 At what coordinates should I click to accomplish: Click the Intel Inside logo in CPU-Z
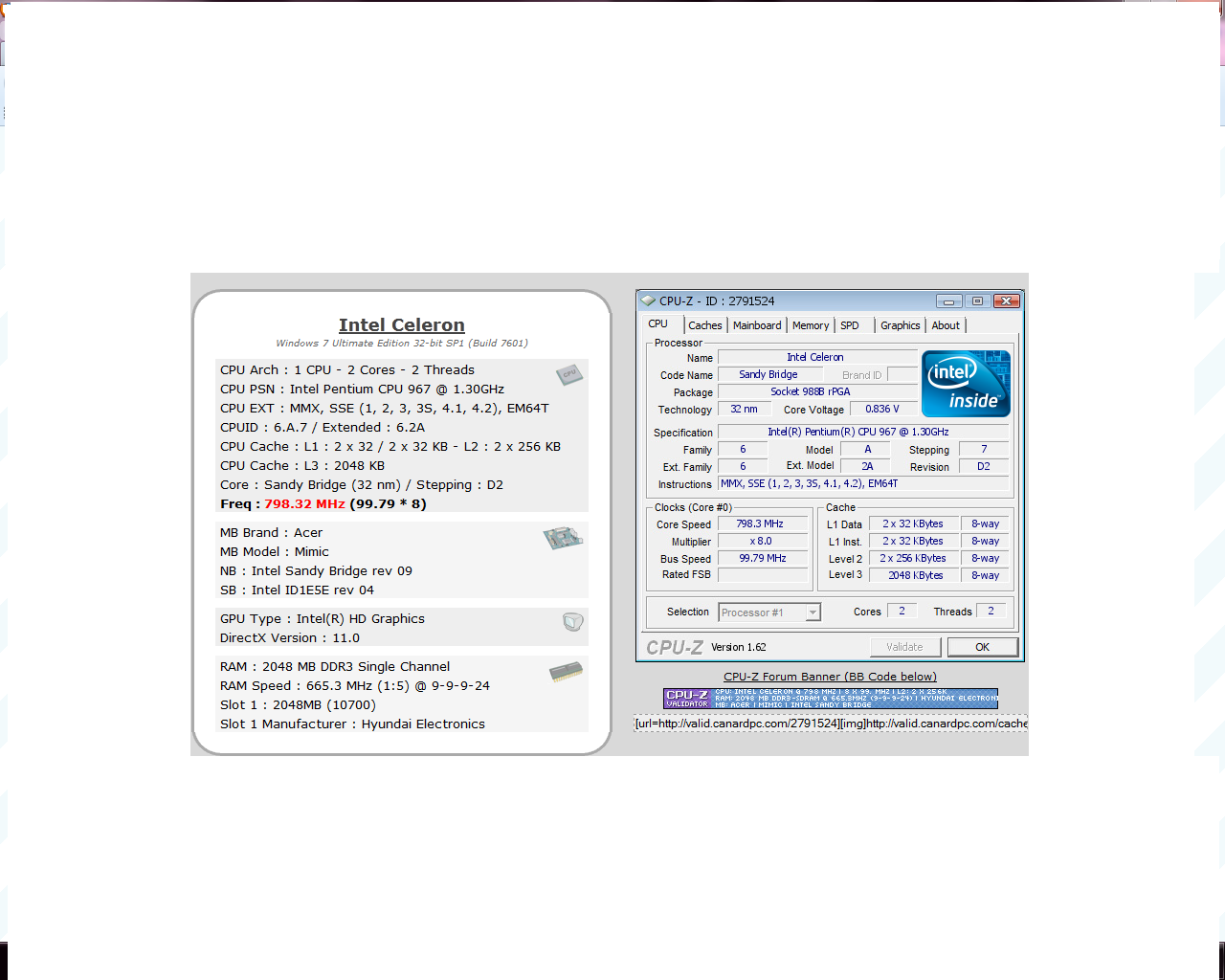[966, 384]
